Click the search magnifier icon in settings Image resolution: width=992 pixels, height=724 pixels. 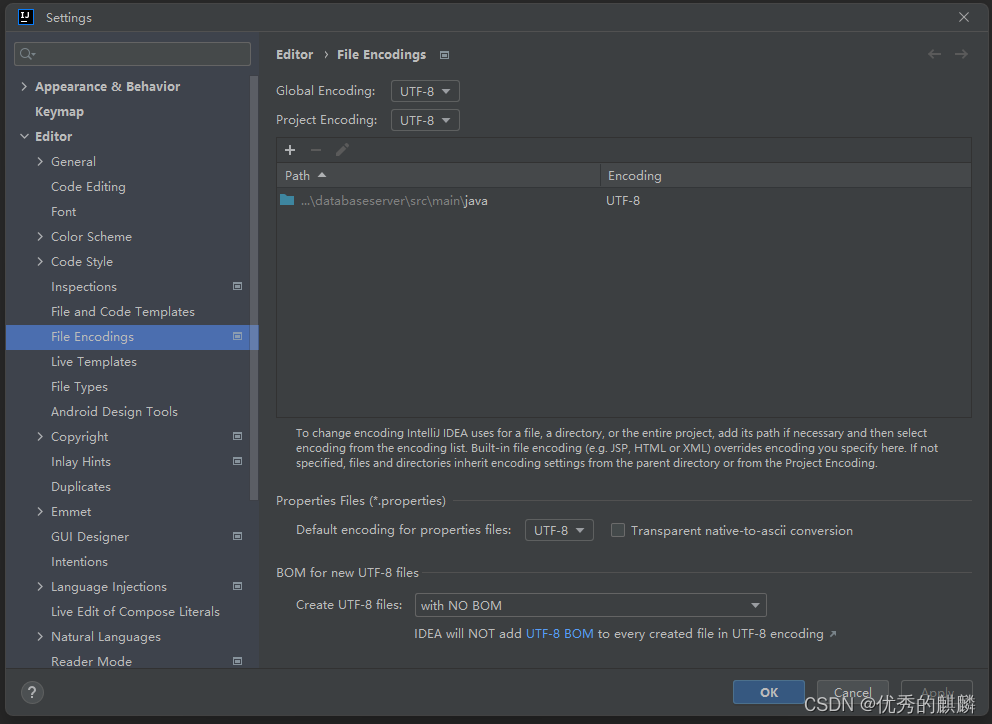(x=27, y=54)
